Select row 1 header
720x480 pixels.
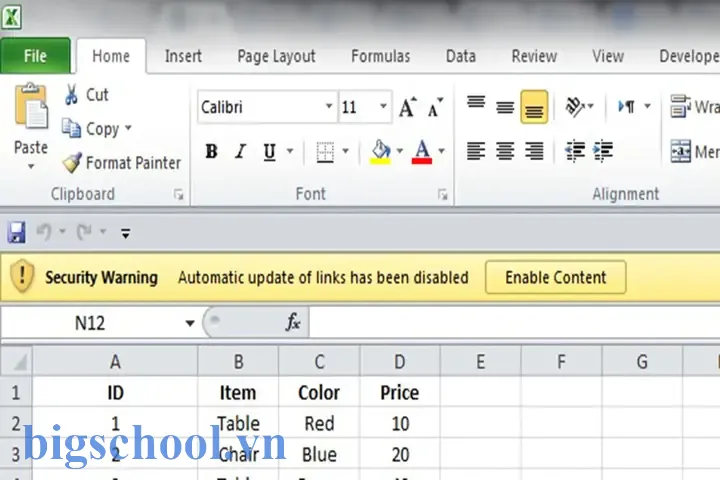pos(16,392)
